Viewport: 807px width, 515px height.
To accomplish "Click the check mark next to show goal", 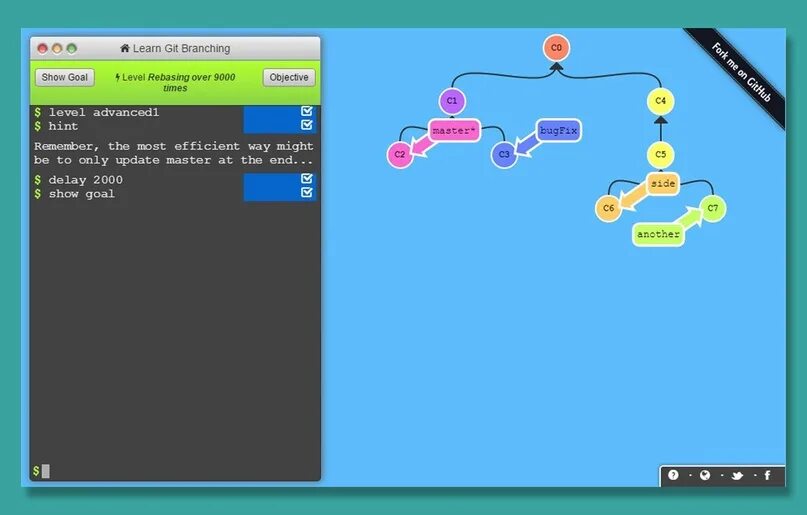I will tap(307, 192).
